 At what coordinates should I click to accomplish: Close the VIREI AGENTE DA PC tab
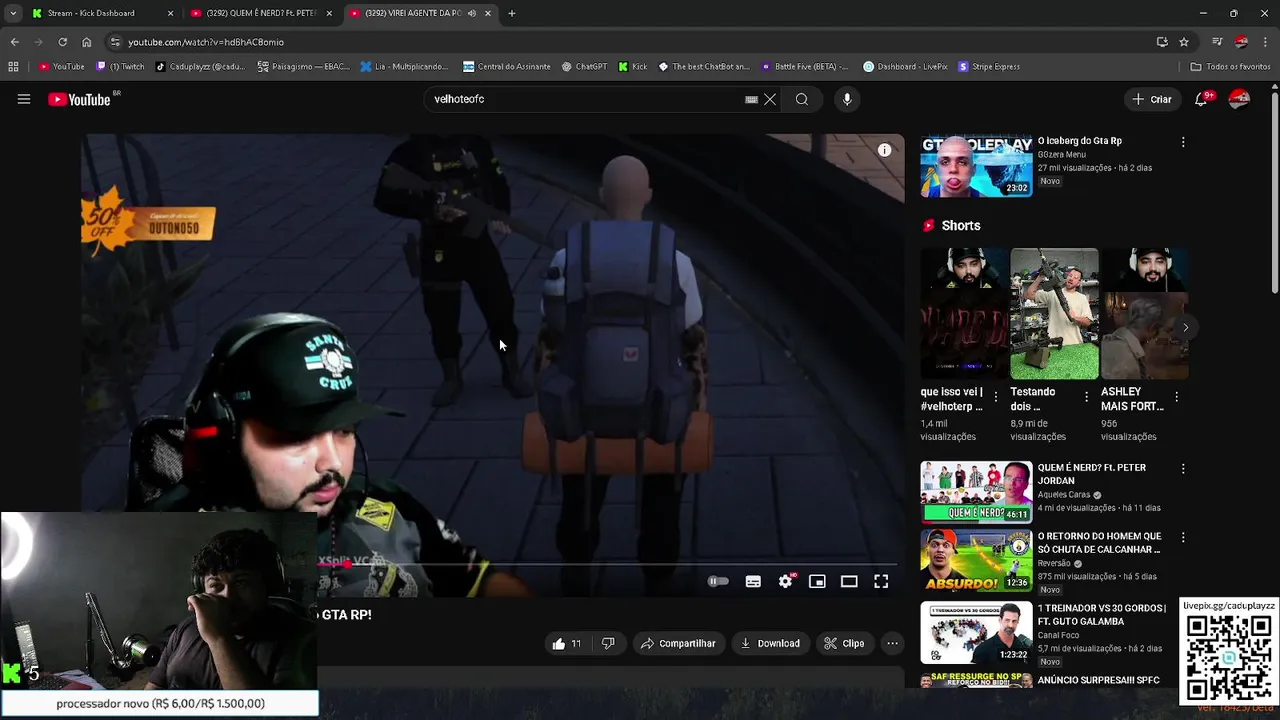click(488, 13)
